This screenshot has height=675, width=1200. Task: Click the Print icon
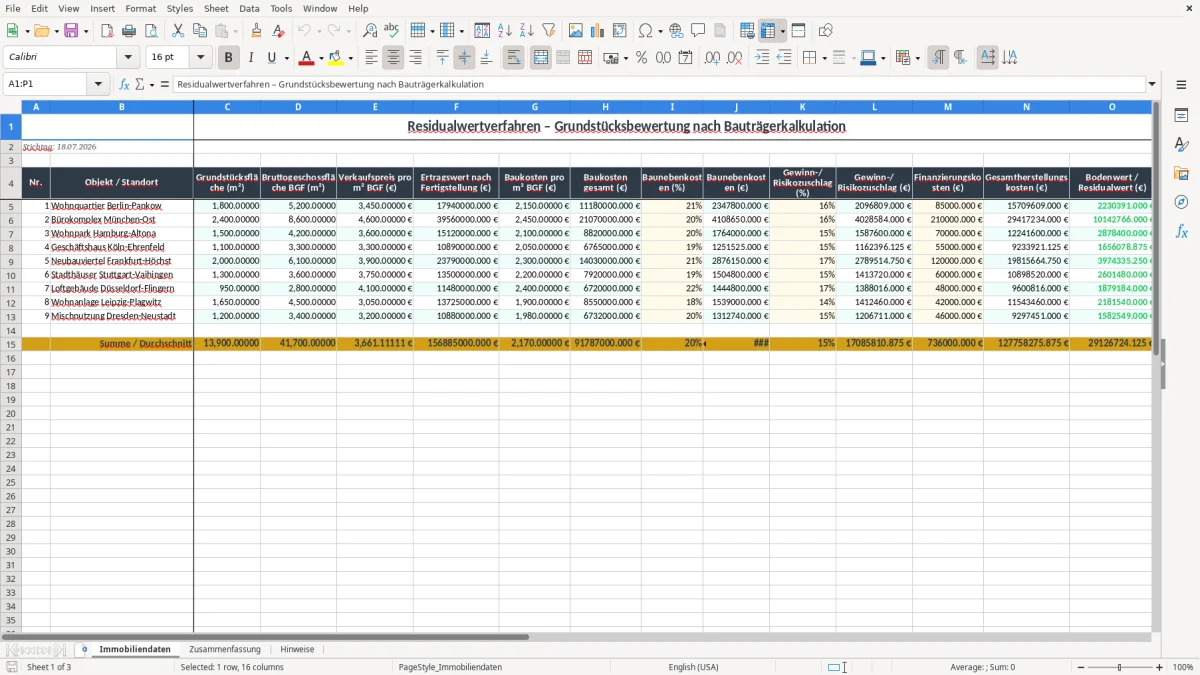(x=129, y=31)
